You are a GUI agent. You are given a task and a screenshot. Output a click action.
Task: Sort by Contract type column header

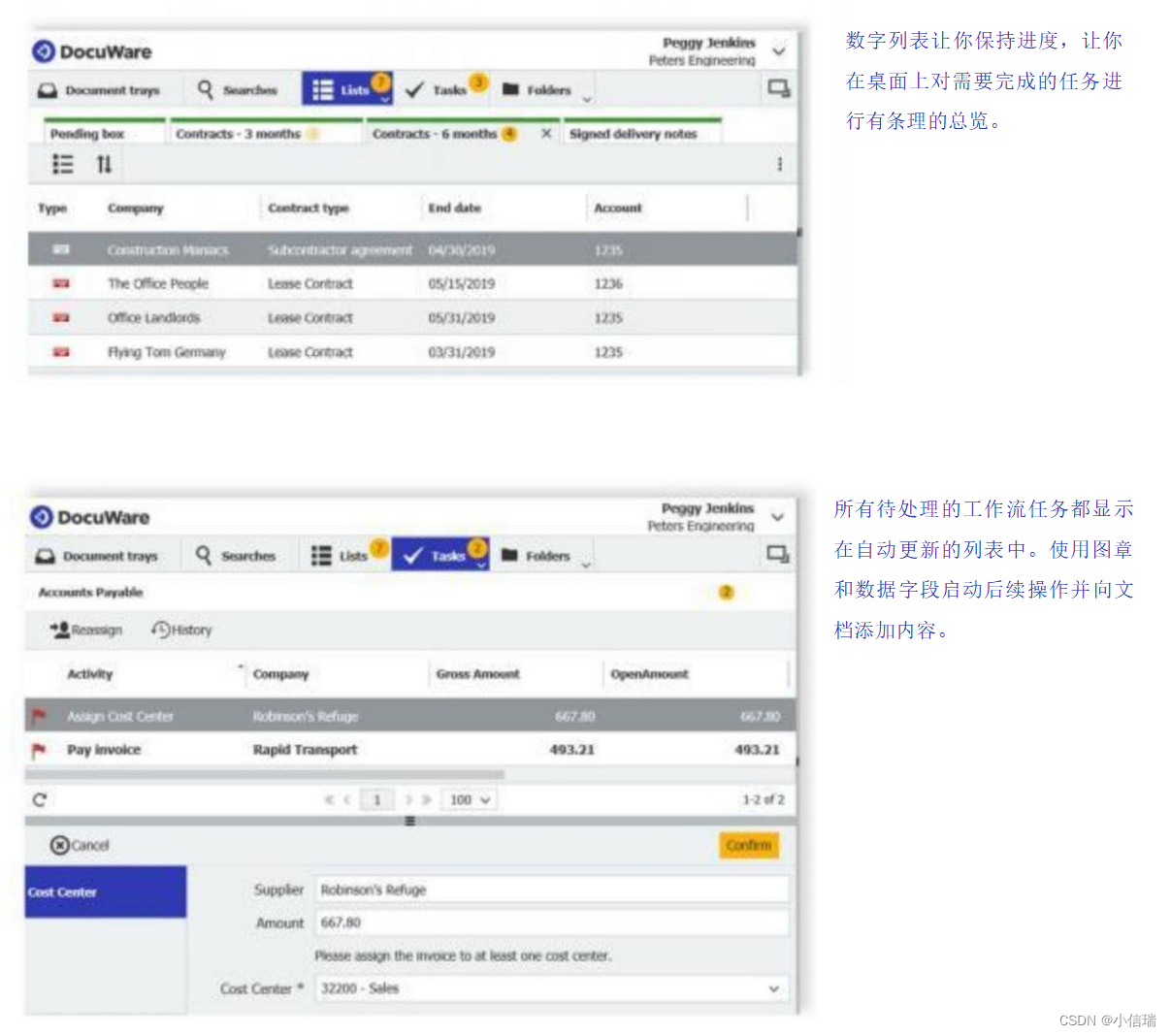click(x=309, y=208)
